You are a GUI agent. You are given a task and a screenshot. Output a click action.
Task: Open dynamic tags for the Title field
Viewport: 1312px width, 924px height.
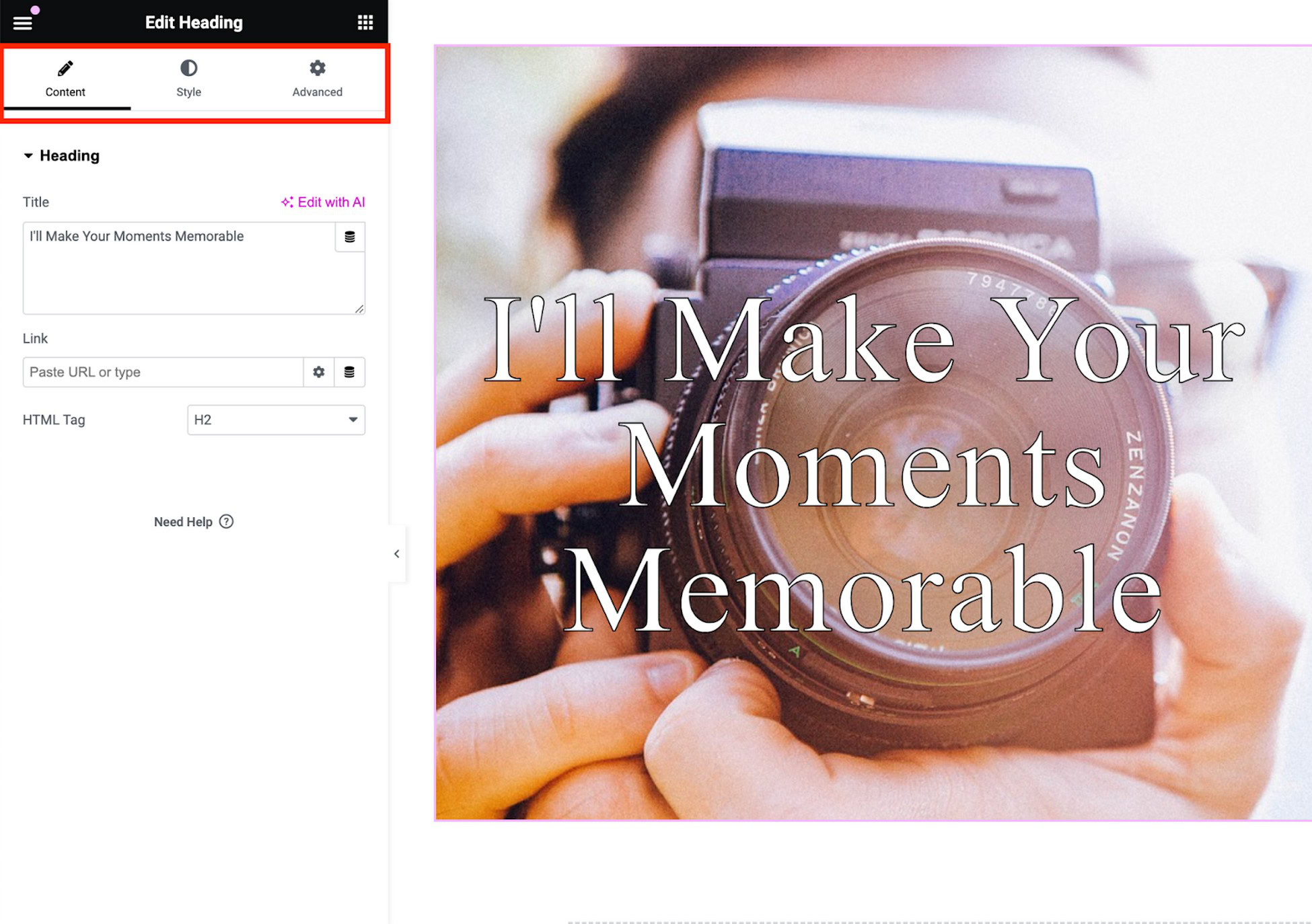(349, 237)
